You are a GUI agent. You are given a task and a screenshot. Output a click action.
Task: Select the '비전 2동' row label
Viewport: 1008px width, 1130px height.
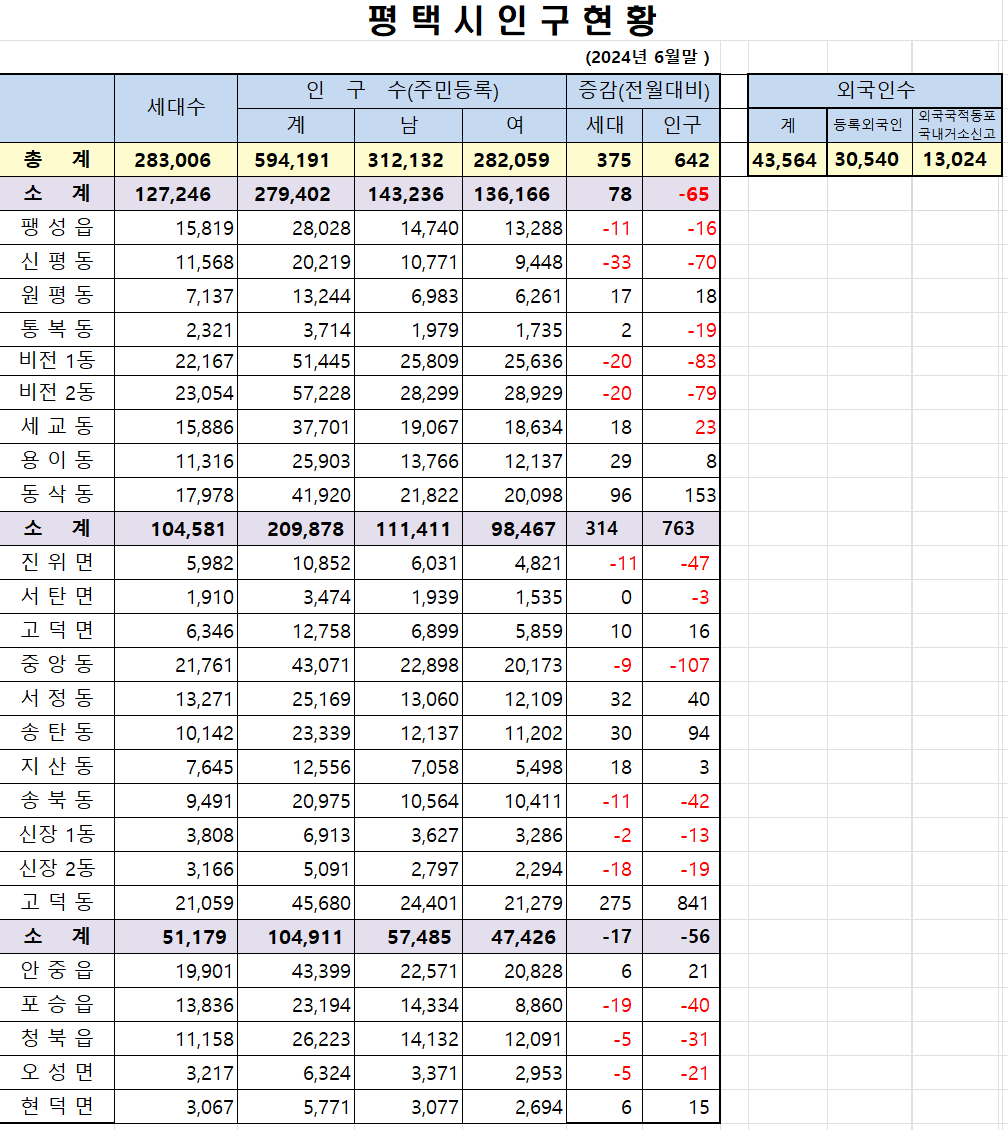[57, 393]
